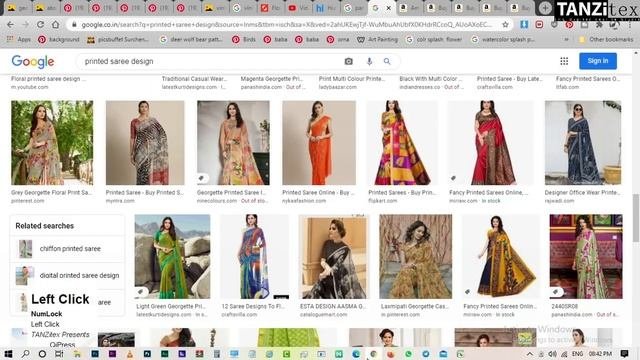Viewport: 640px width, 360px height.
Task: Open flipkart.com Printed Sarees image
Action: click(x=402, y=143)
